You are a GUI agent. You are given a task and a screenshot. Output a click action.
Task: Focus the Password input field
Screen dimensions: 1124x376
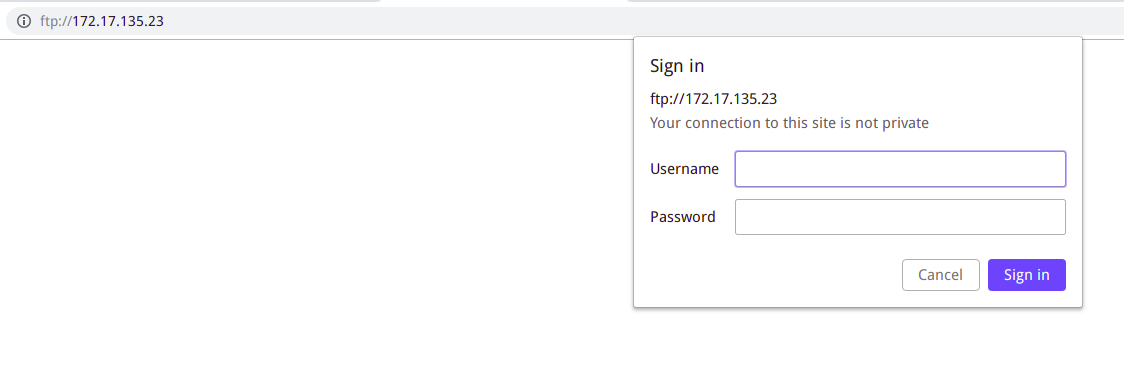[900, 217]
